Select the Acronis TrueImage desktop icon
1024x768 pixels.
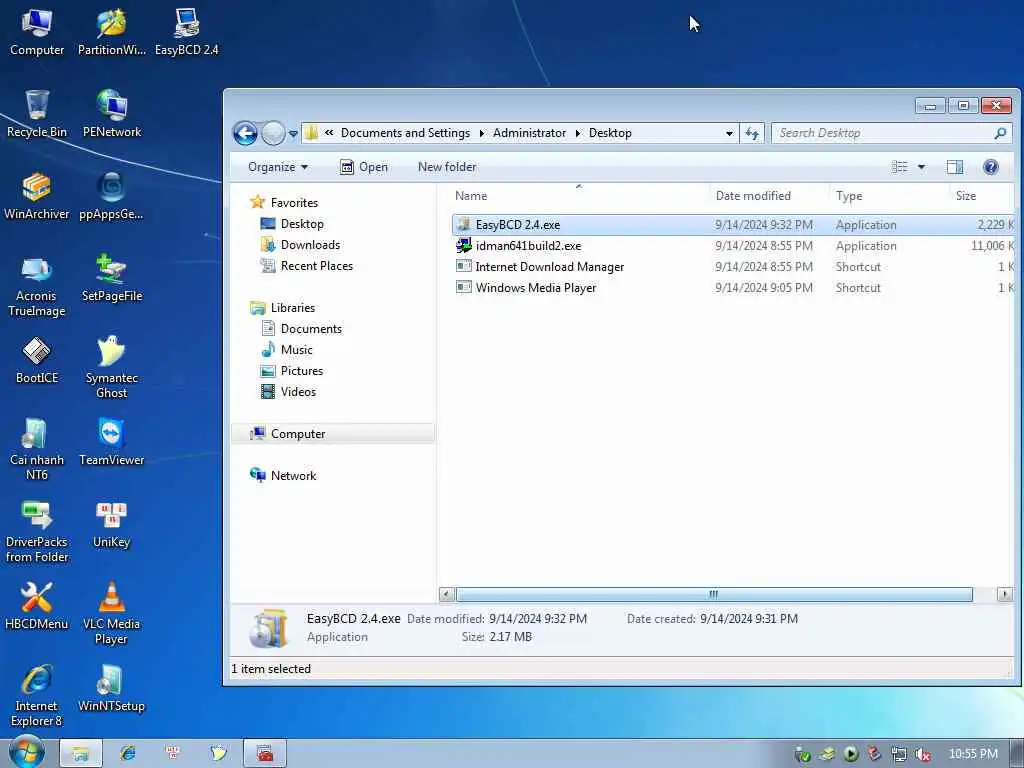(37, 286)
